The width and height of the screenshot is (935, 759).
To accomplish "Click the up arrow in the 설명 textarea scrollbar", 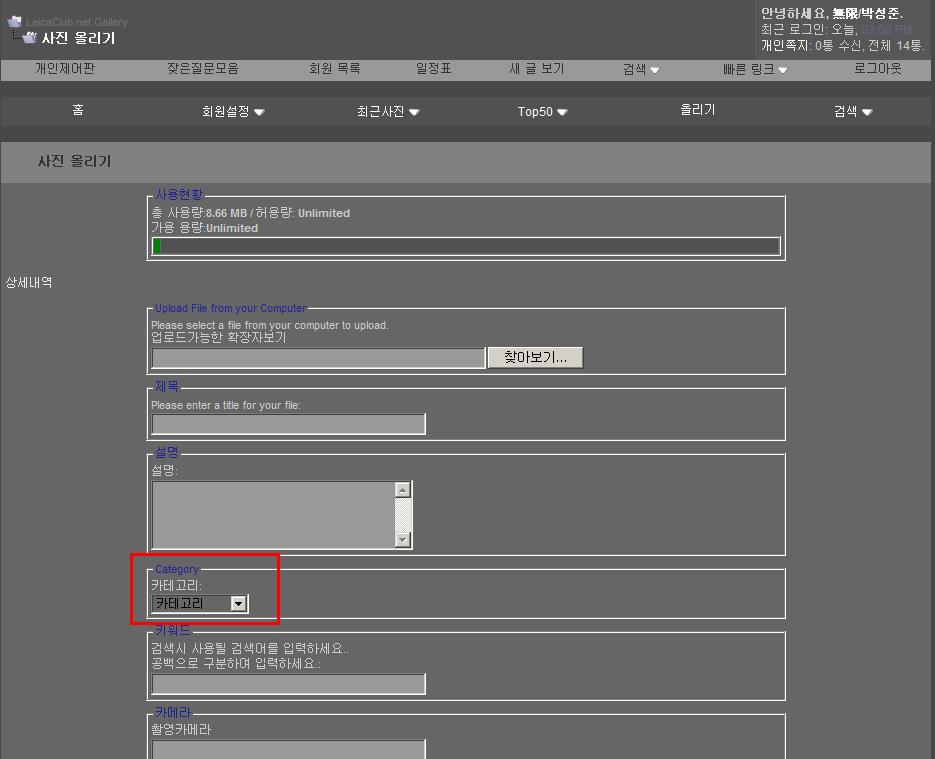I will (x=403, y=490).
